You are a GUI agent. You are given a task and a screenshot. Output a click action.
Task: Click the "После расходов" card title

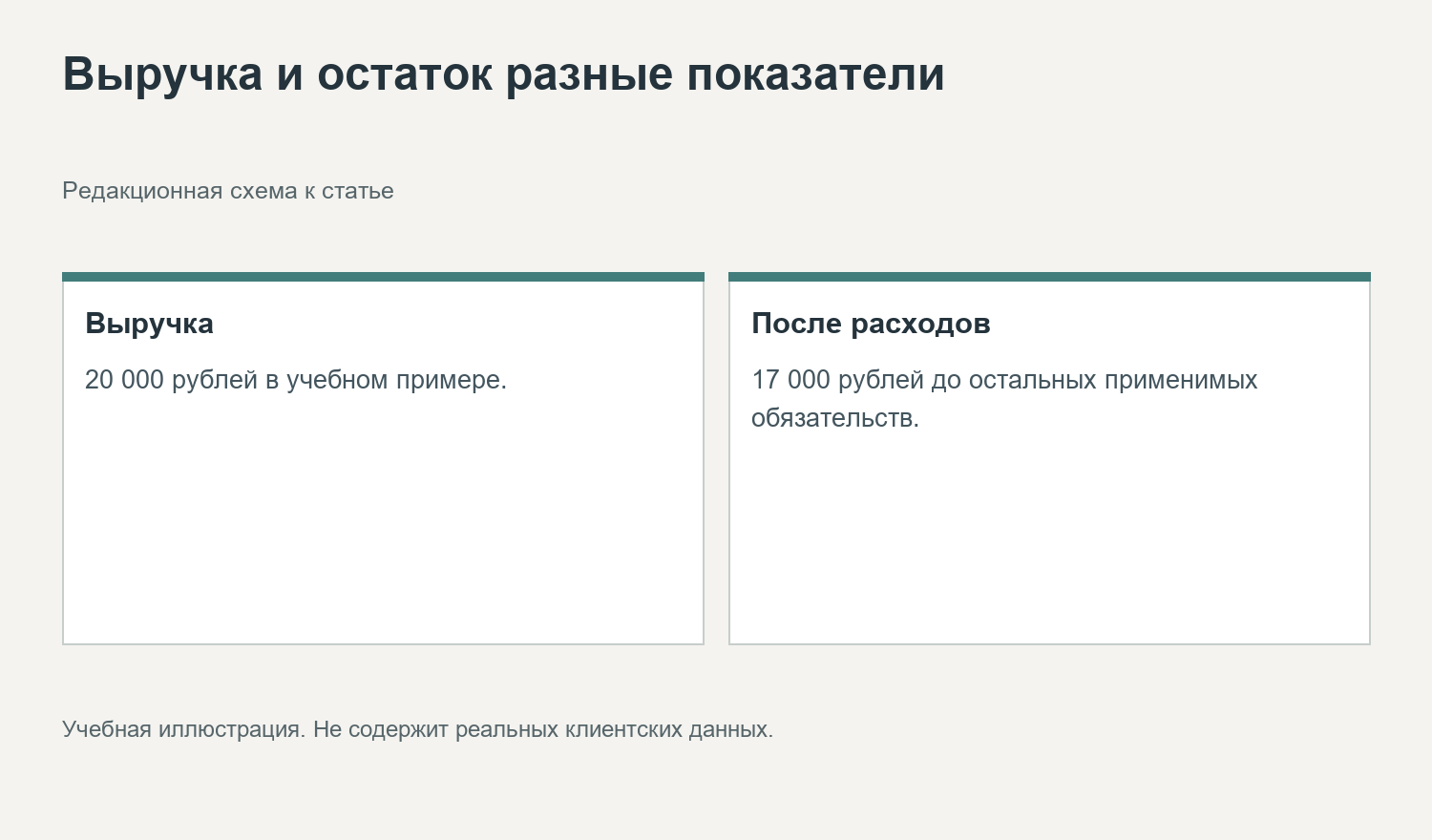tap(871, 324)
